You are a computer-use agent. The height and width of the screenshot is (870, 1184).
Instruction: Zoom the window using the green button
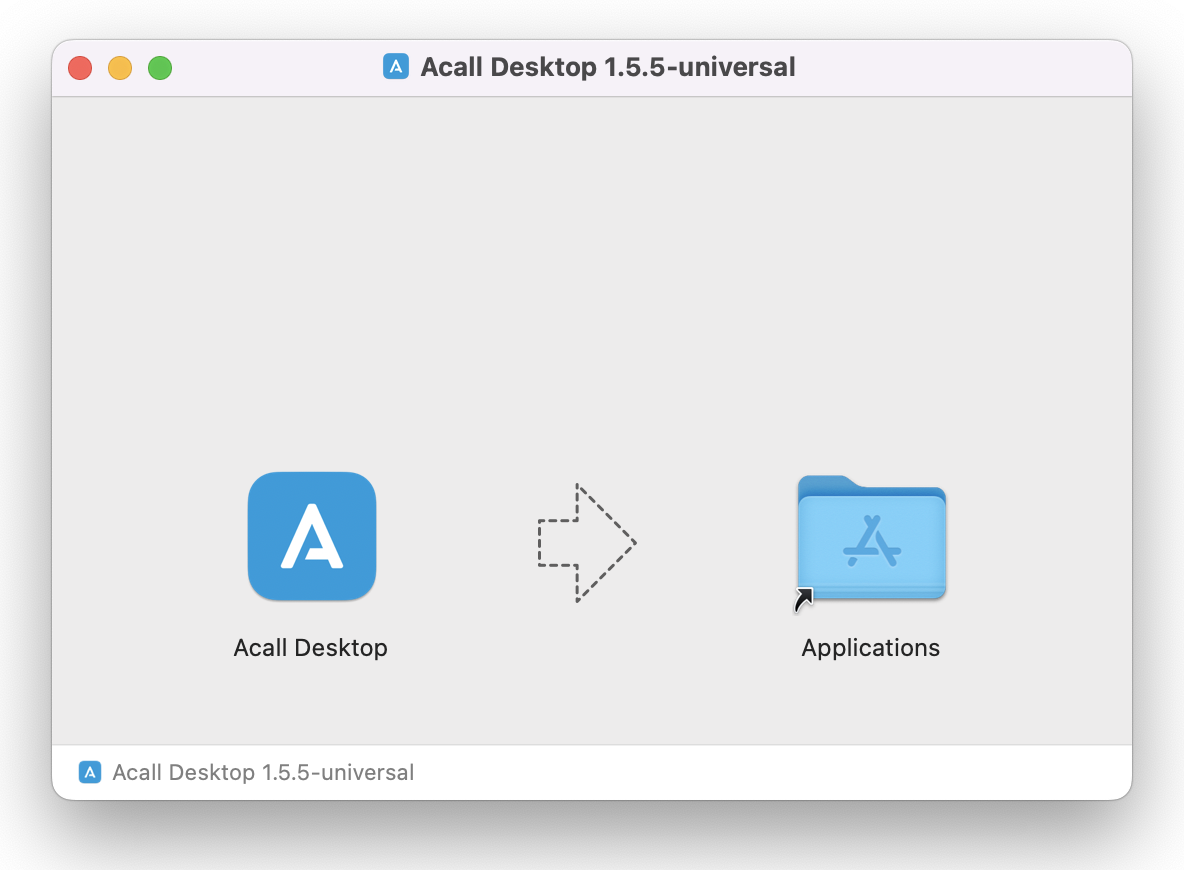tap(160, 68)
